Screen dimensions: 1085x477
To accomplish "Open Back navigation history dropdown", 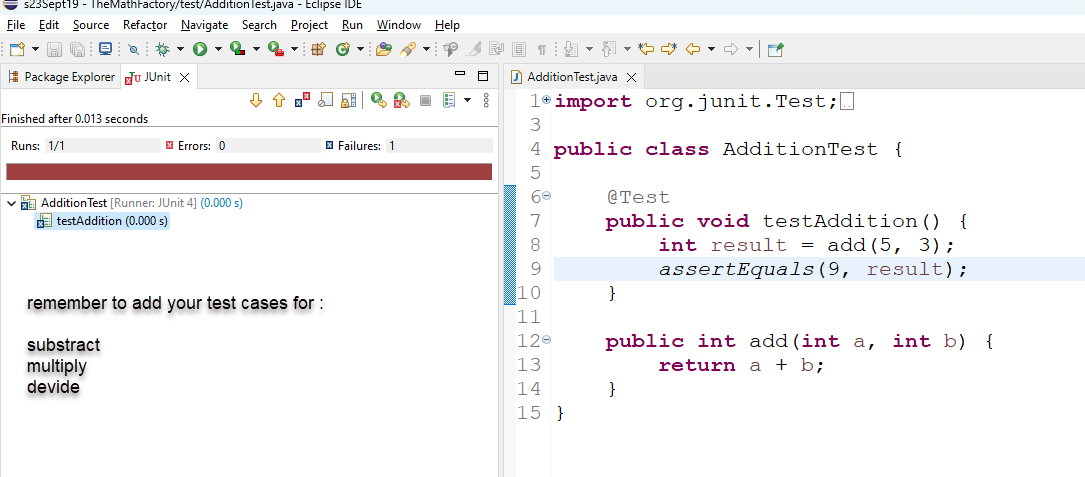I will [711, 49].
